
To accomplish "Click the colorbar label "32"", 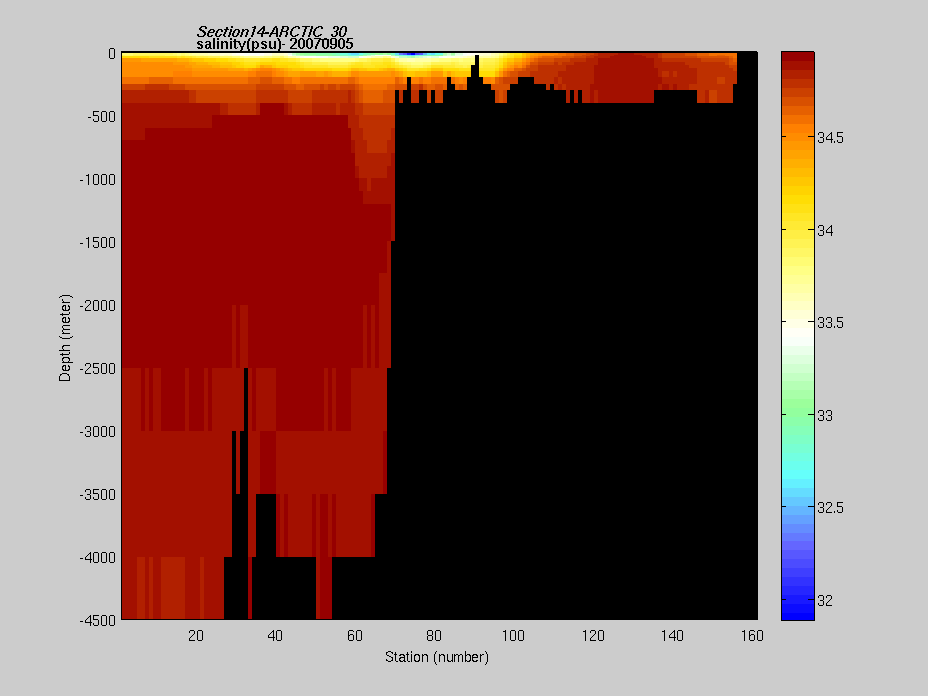I will (825, 601).
